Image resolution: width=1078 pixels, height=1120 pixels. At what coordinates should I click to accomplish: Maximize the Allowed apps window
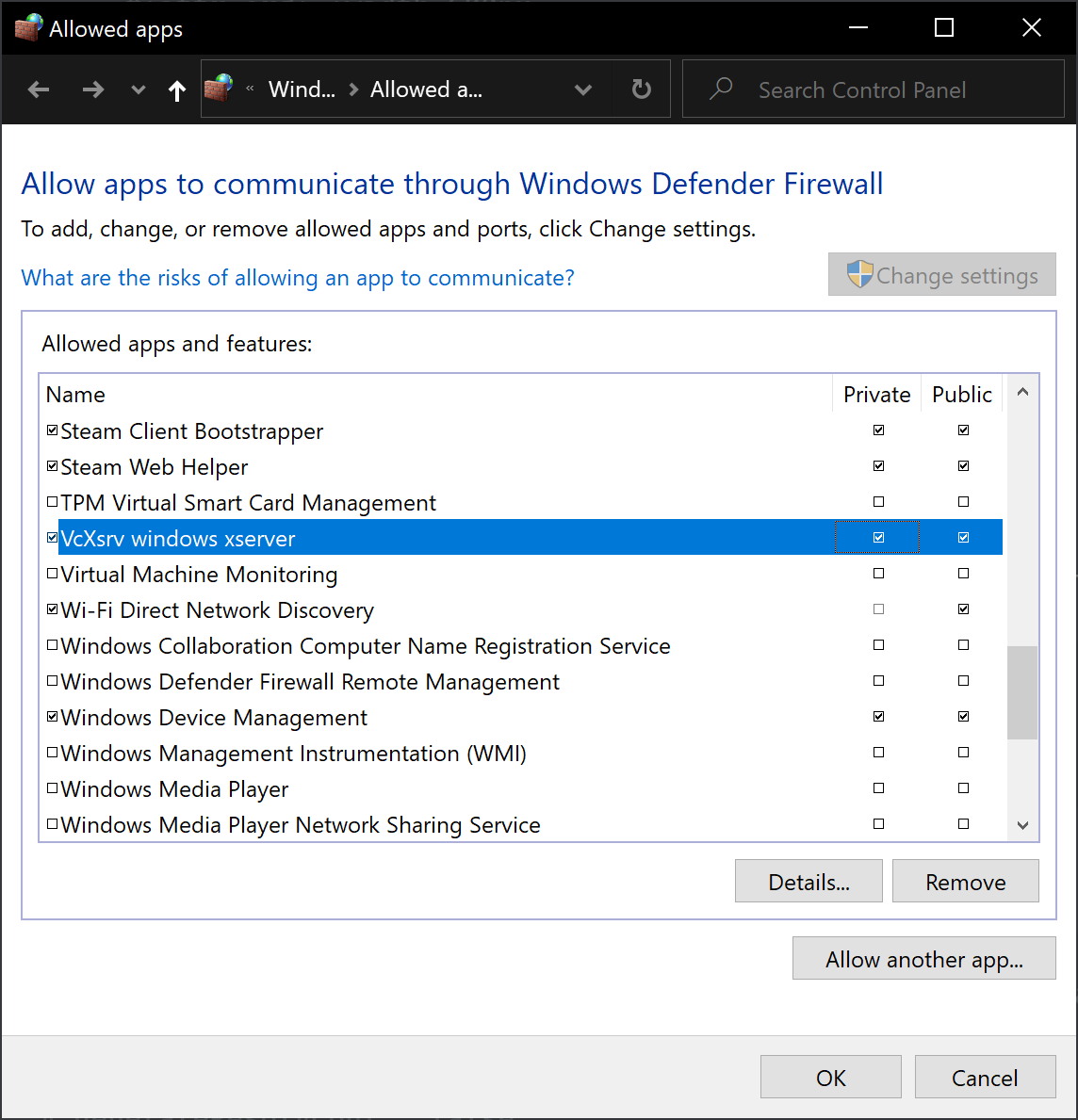pyautogui.click(x=943, y=28)
